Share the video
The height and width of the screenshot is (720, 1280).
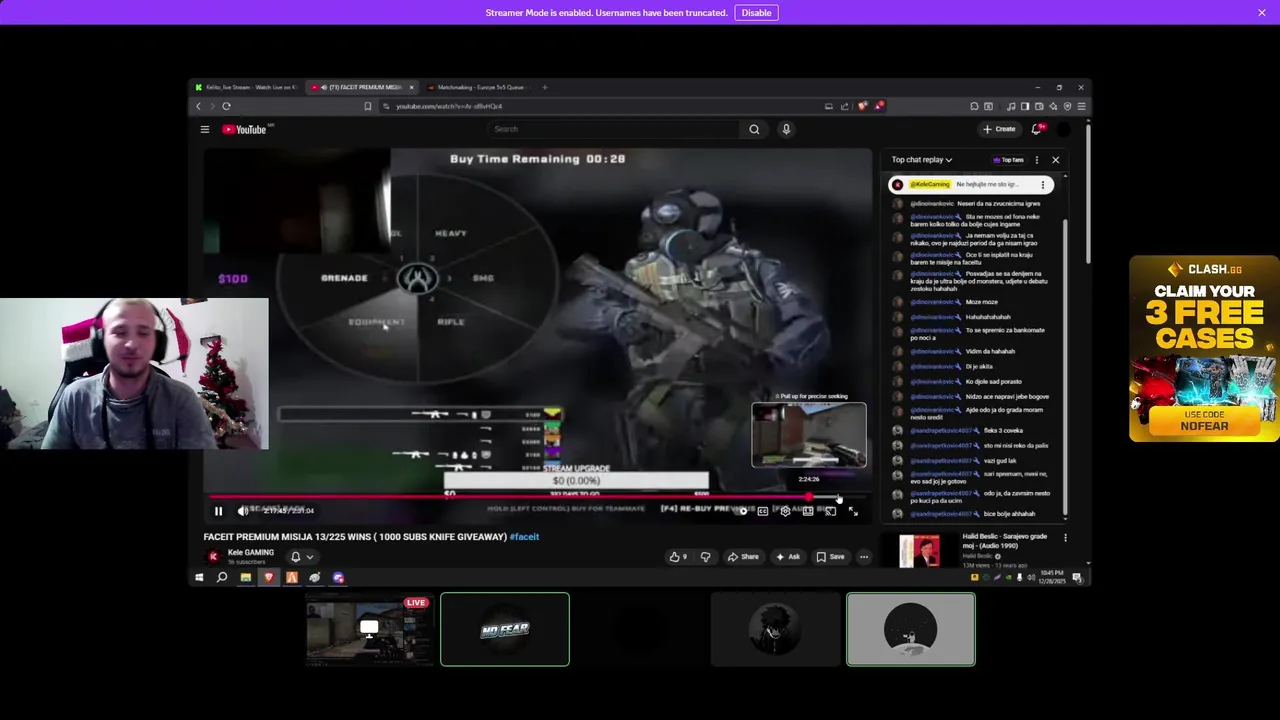tap(743, 557)
